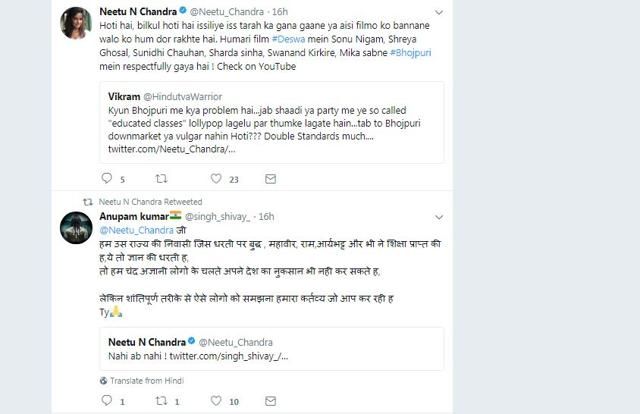Retweet Anupam kumar's Hindi tweet
This screenshot has height=414, width=640.
162,401
